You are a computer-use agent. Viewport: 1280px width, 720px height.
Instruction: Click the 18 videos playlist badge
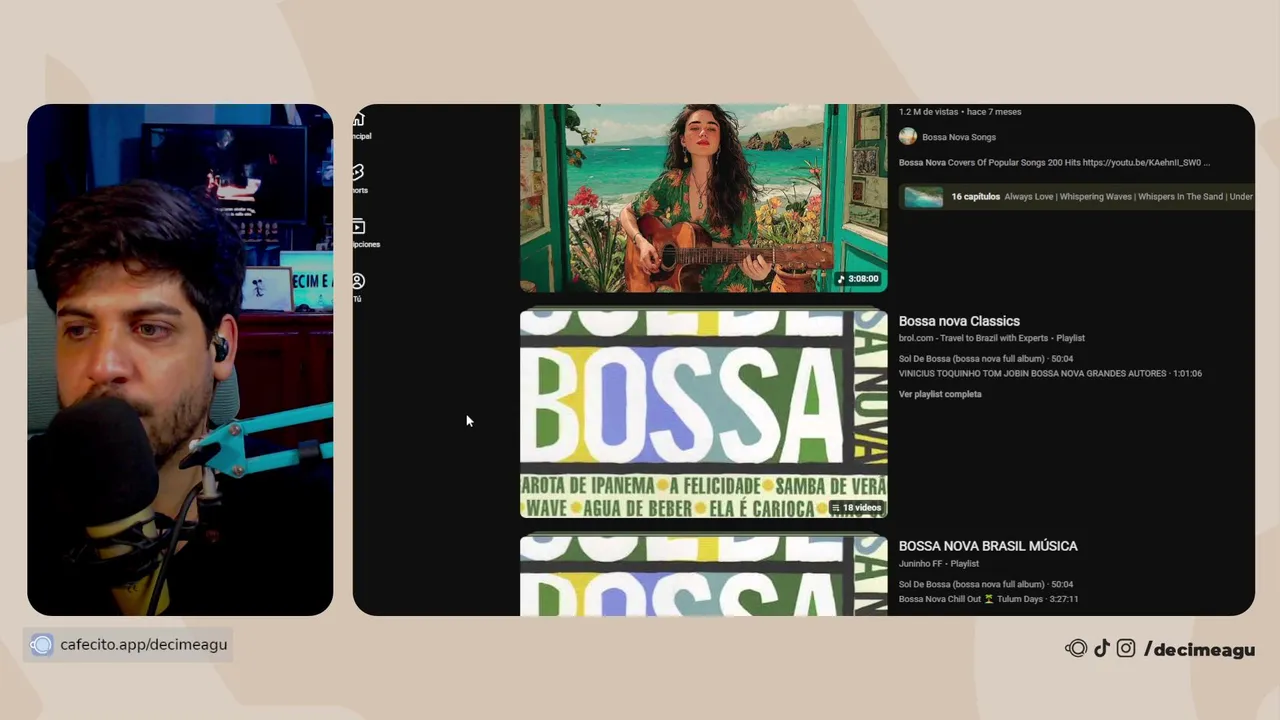click(x=857, y=508)
